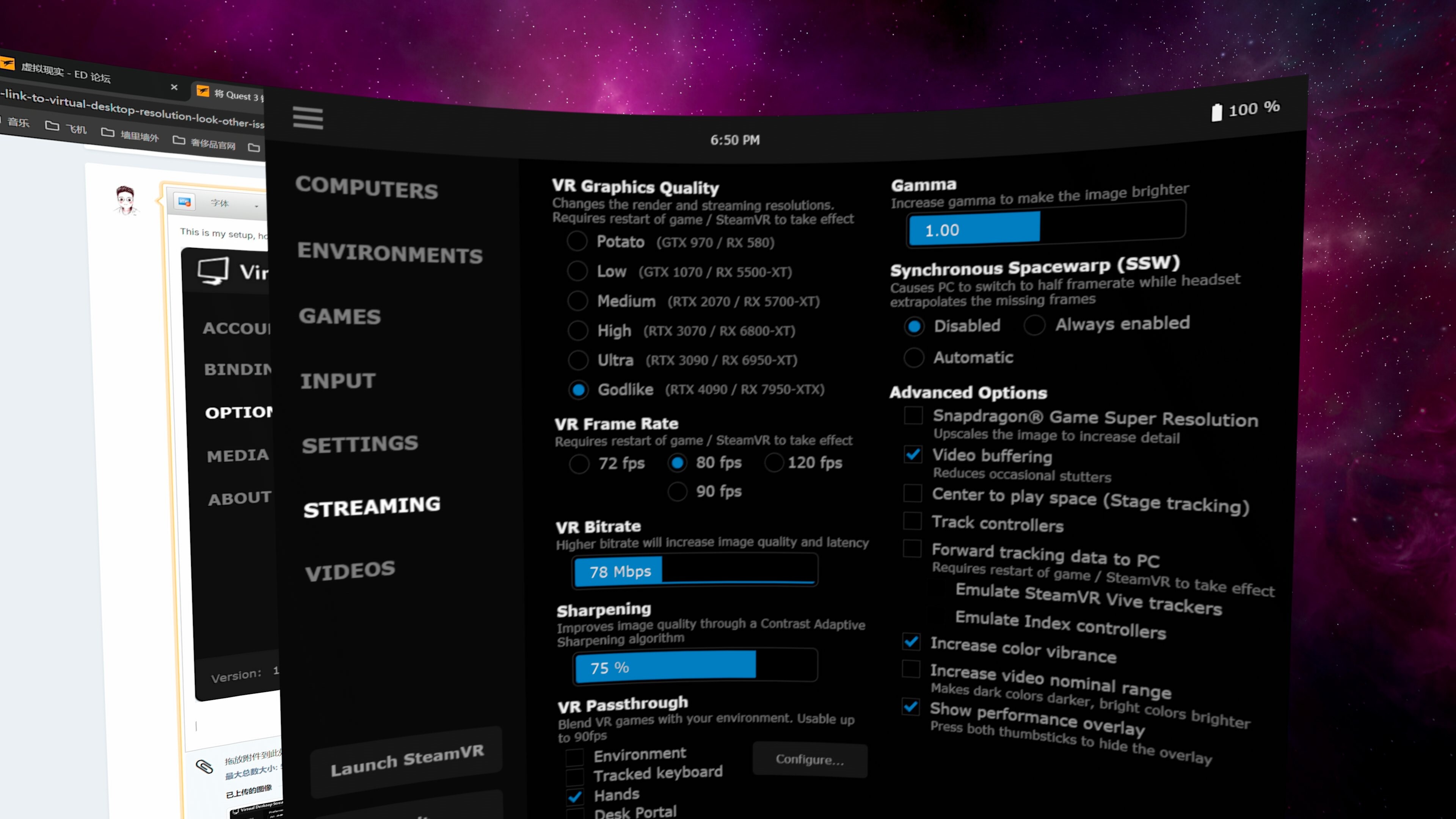The height and width of the screenshot is (819, 1456).
Task: Select High graphics quality
Action: coord(577,330)
